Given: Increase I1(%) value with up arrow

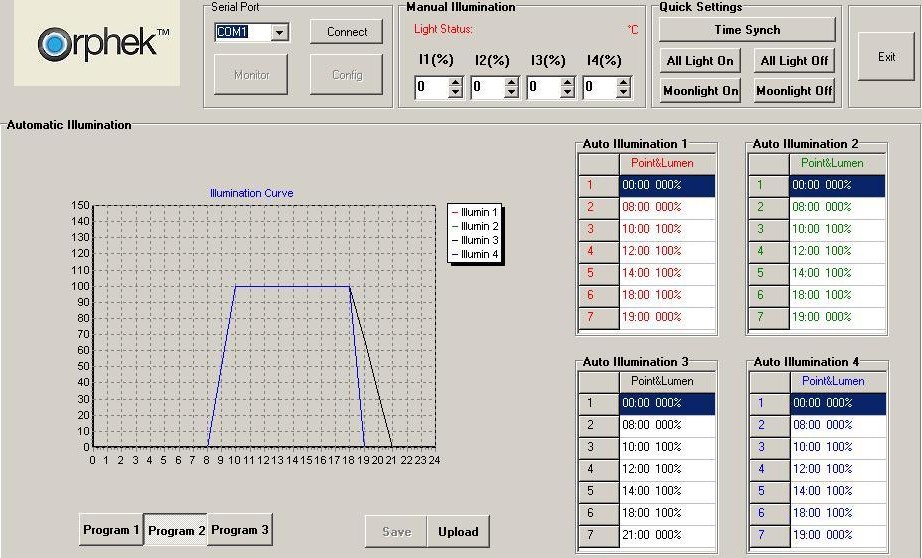Looking at the screenshot, I should tap(456, 82).
